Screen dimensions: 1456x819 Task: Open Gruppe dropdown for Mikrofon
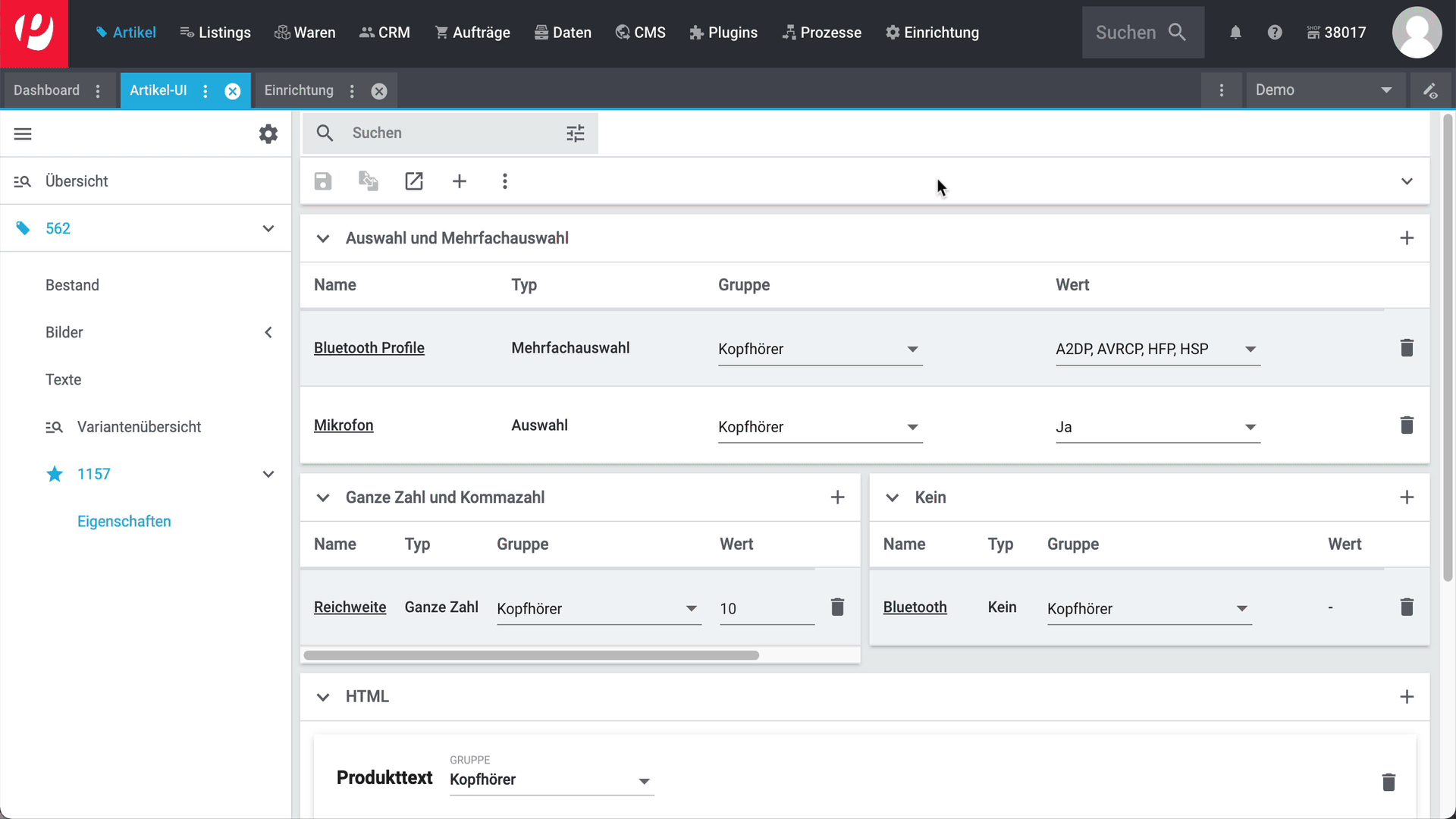click(x=820, y=427)
